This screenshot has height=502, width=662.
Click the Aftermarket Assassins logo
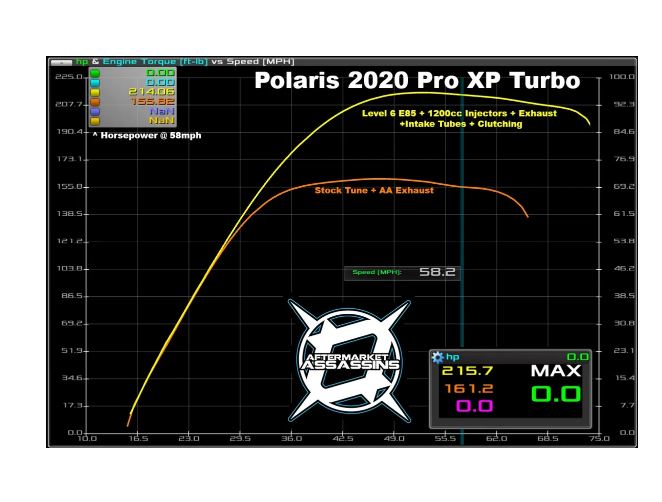click(350, 362)
